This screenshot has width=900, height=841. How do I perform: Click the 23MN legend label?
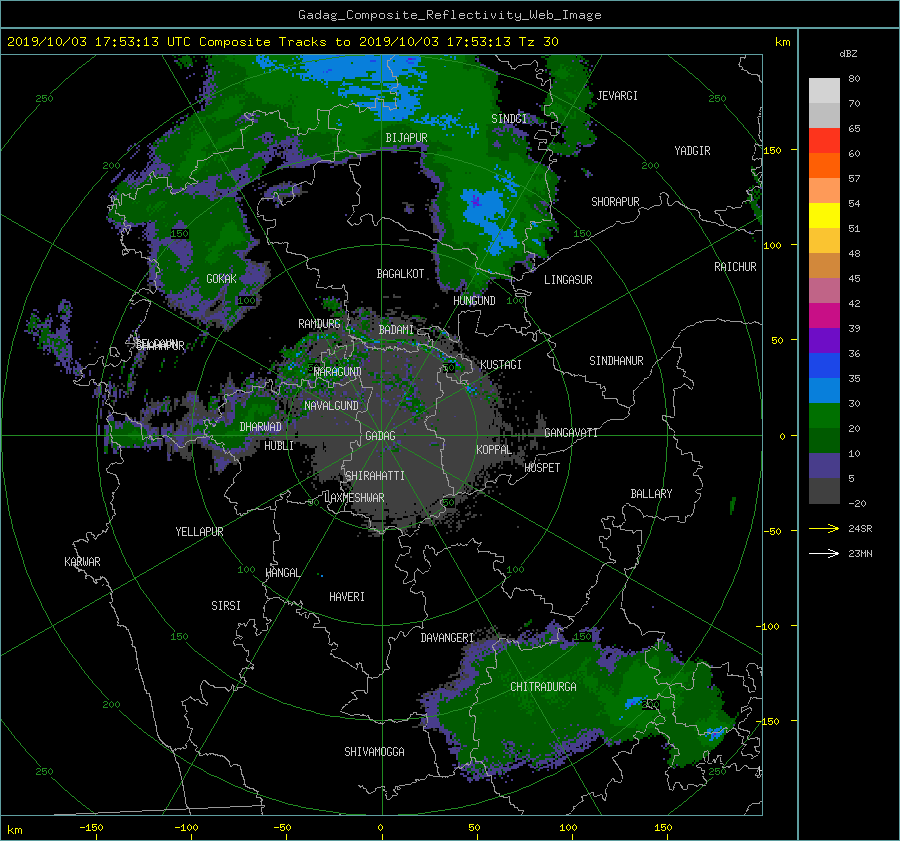click(x=860, y=554)
